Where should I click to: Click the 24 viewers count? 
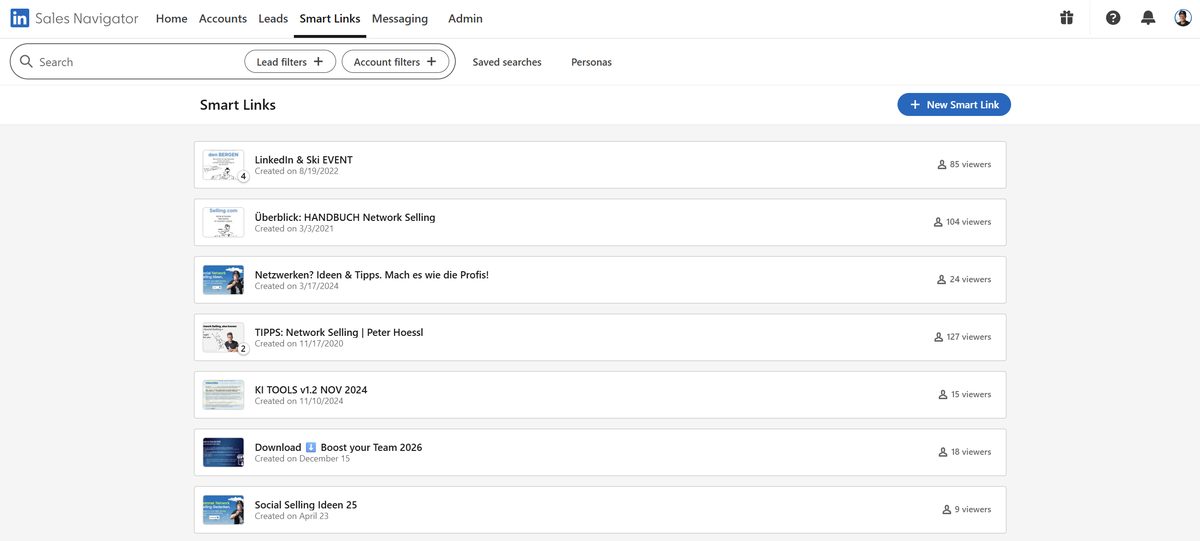tap(971, 280)
